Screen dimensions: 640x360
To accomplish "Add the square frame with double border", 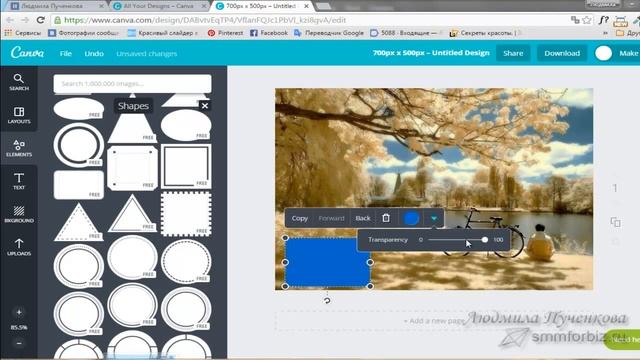I will [x=186, y=166].
